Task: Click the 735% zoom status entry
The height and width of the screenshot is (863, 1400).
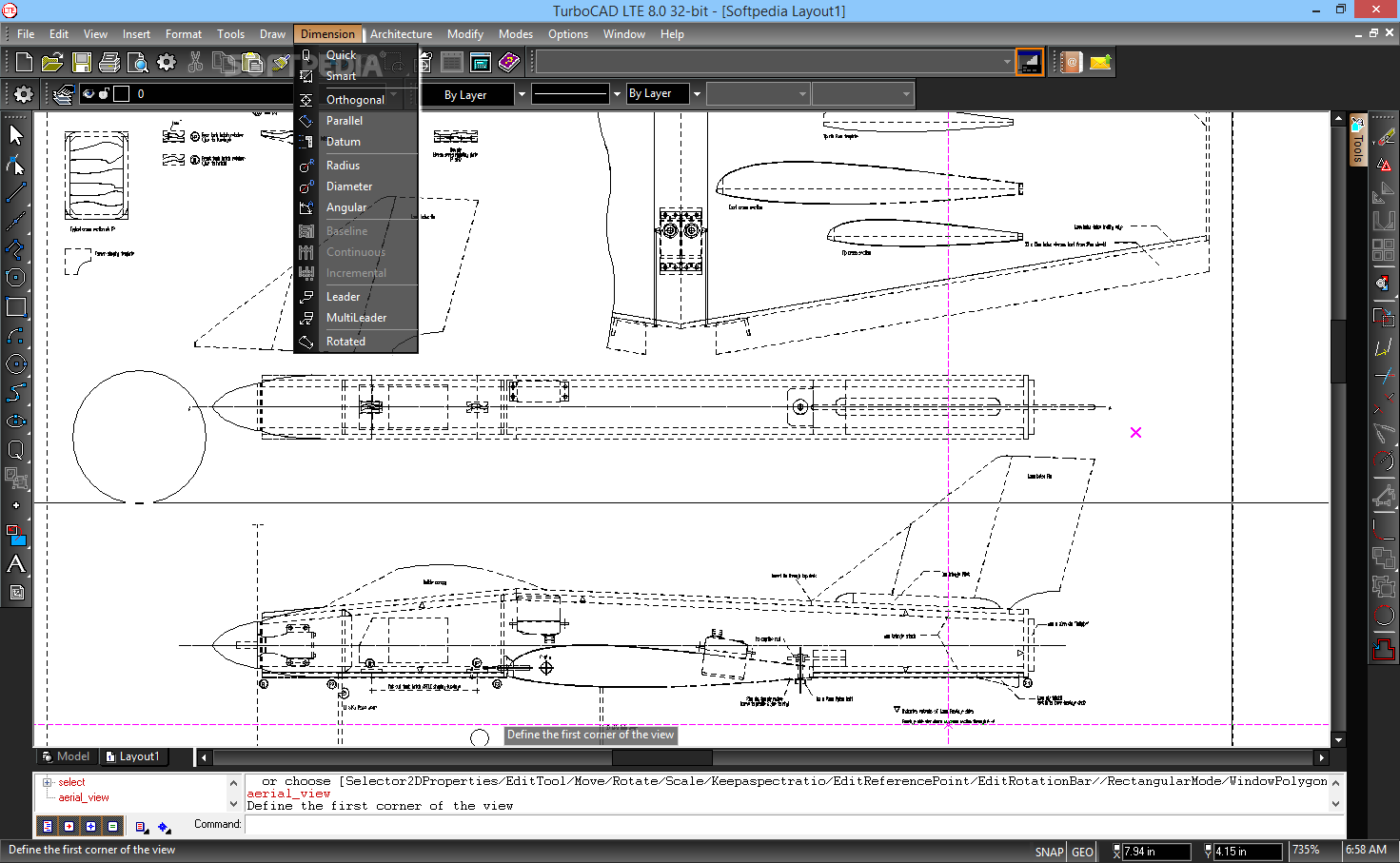Action: click(x=1306, y=850)
